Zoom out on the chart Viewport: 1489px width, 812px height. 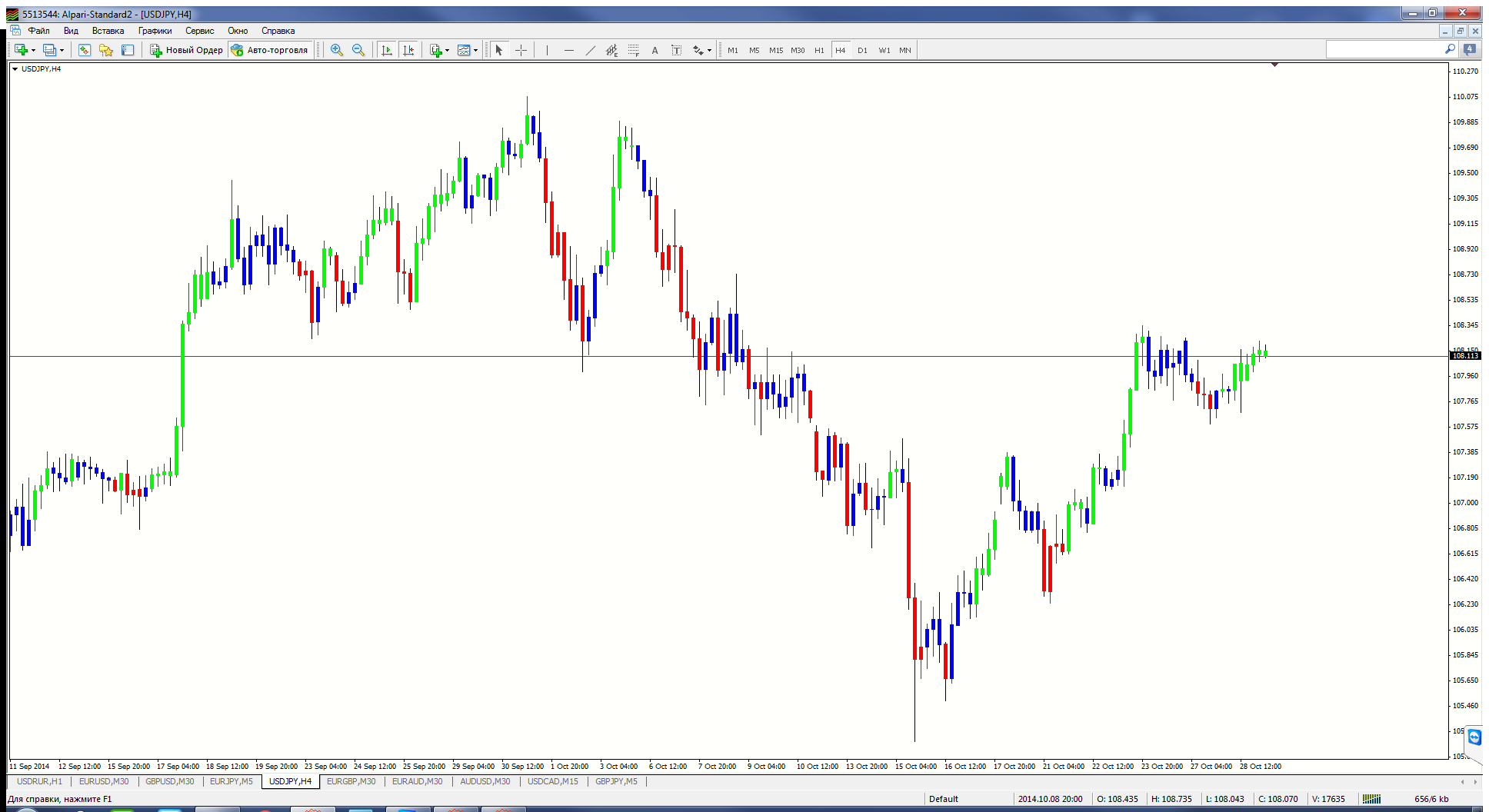(358, 50)
